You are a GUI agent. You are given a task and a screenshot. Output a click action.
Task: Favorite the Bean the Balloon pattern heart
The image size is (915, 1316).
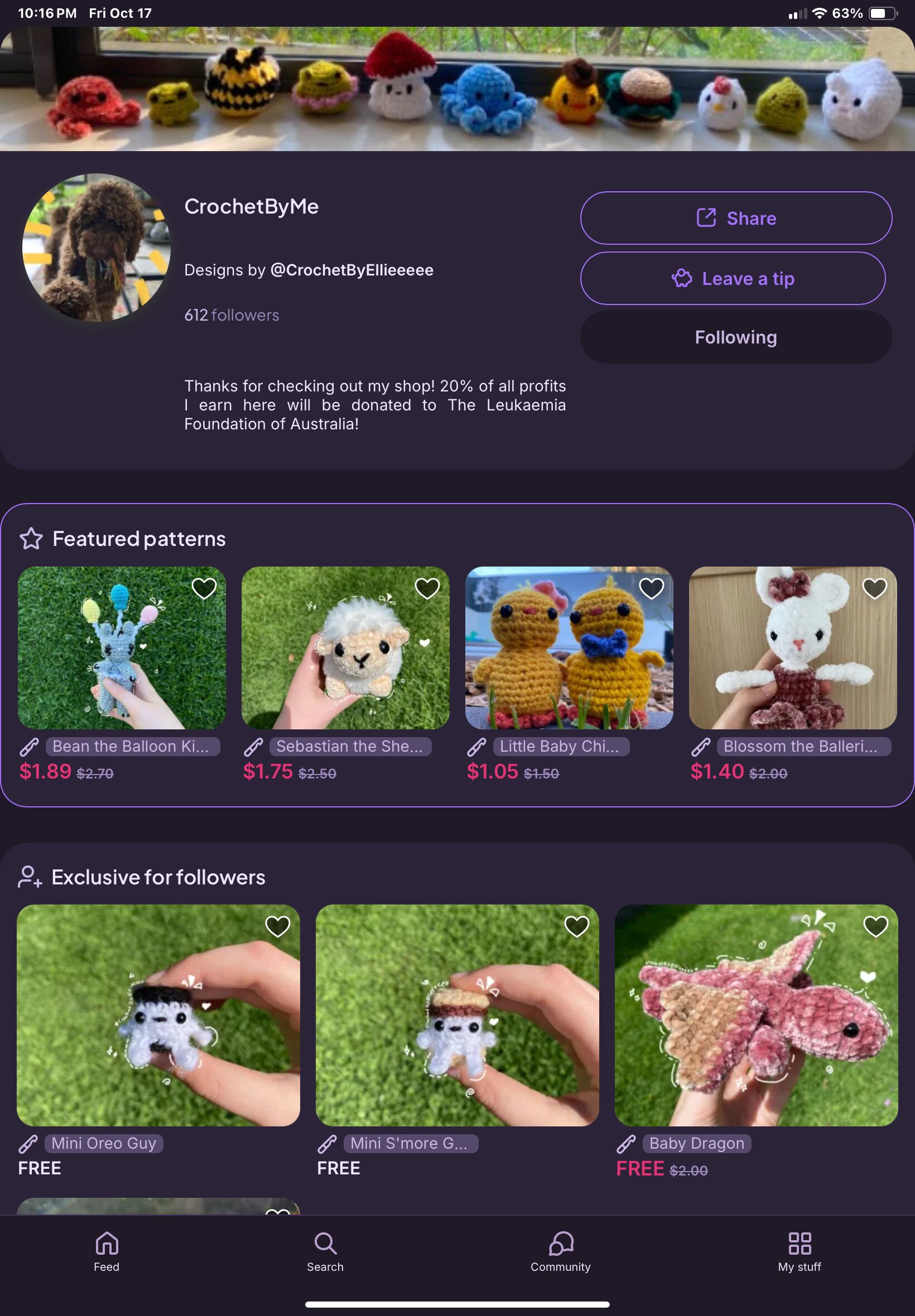pyautogui.click(x=204, y=588)
